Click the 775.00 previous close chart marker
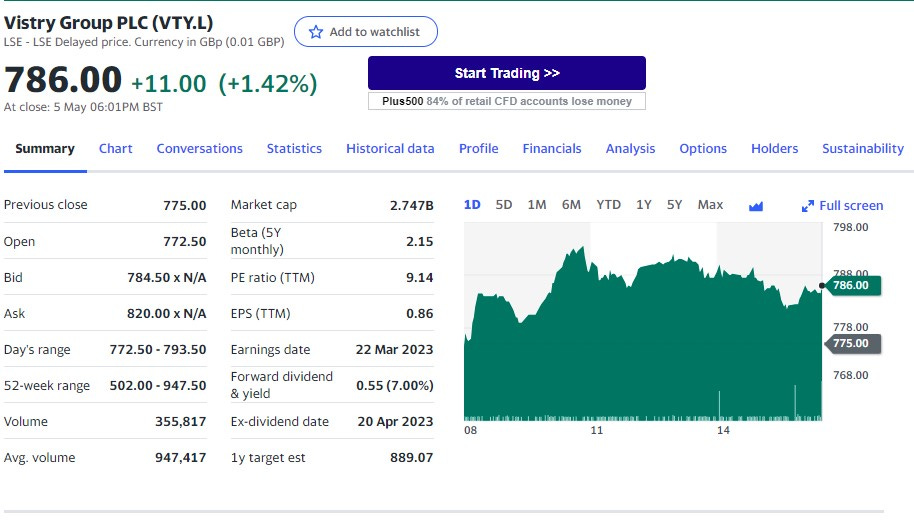This screenshot has width=914, height=520. pos(852,343)
